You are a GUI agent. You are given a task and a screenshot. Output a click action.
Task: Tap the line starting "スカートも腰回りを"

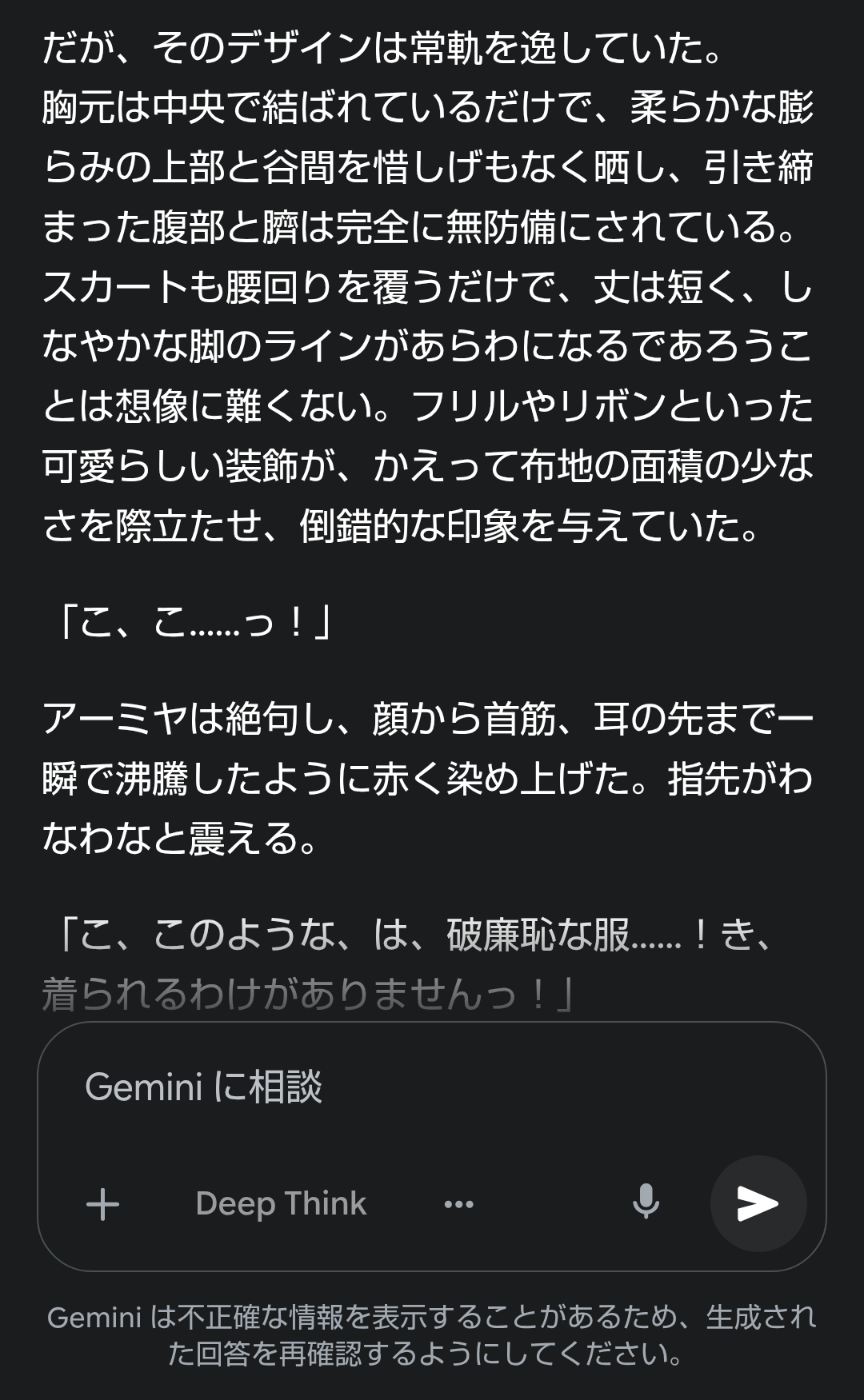pos(427,288)
